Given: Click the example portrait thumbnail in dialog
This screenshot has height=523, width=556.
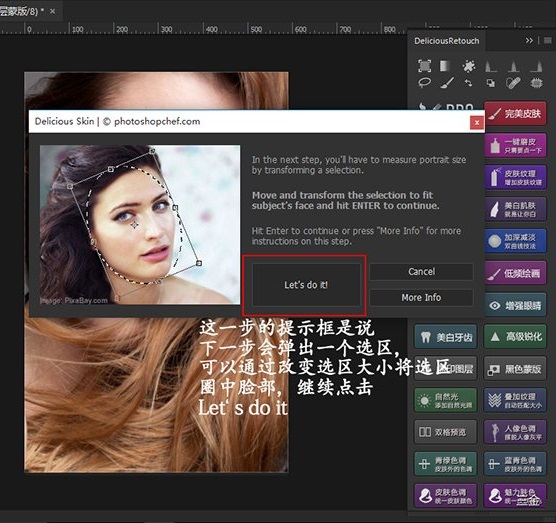Looking at the screenshot, I should (x=140, y=225).
